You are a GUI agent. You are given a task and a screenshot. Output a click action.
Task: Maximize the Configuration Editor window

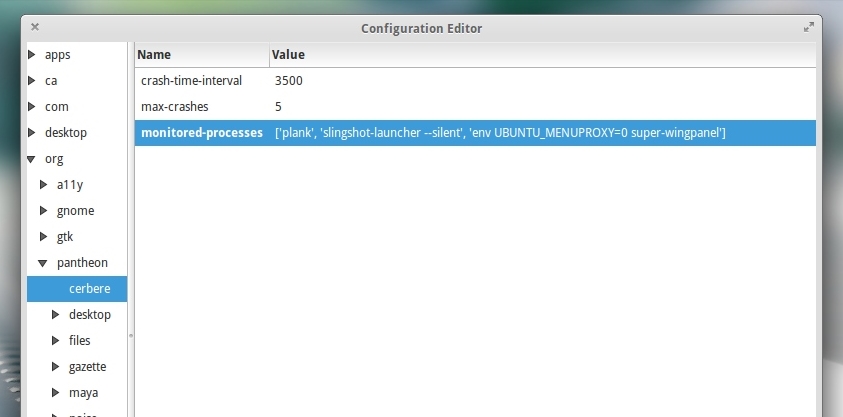(x=808, y=27)
